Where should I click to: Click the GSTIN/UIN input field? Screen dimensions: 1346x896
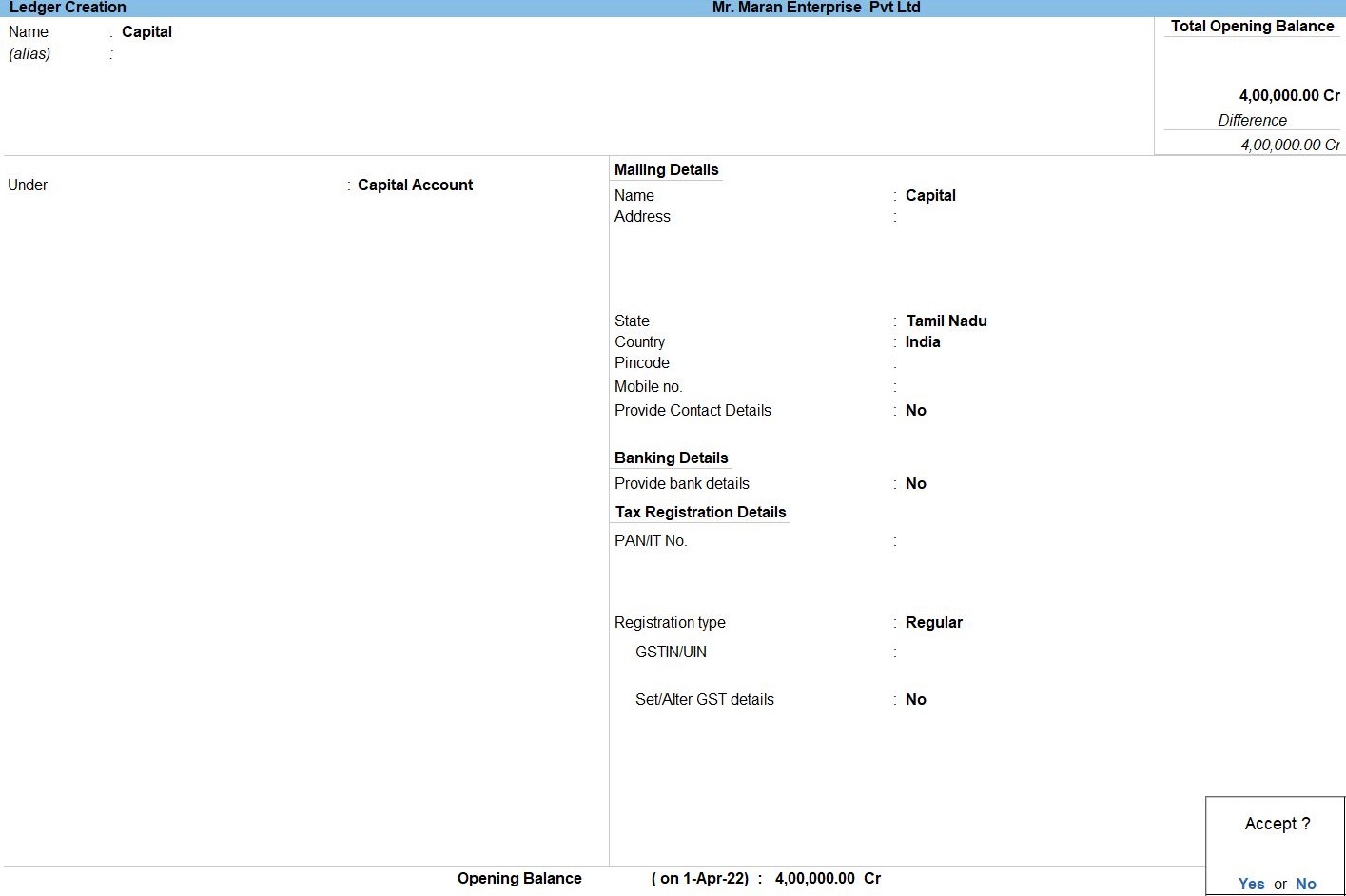pyautogui.click(x=951, y=653)
